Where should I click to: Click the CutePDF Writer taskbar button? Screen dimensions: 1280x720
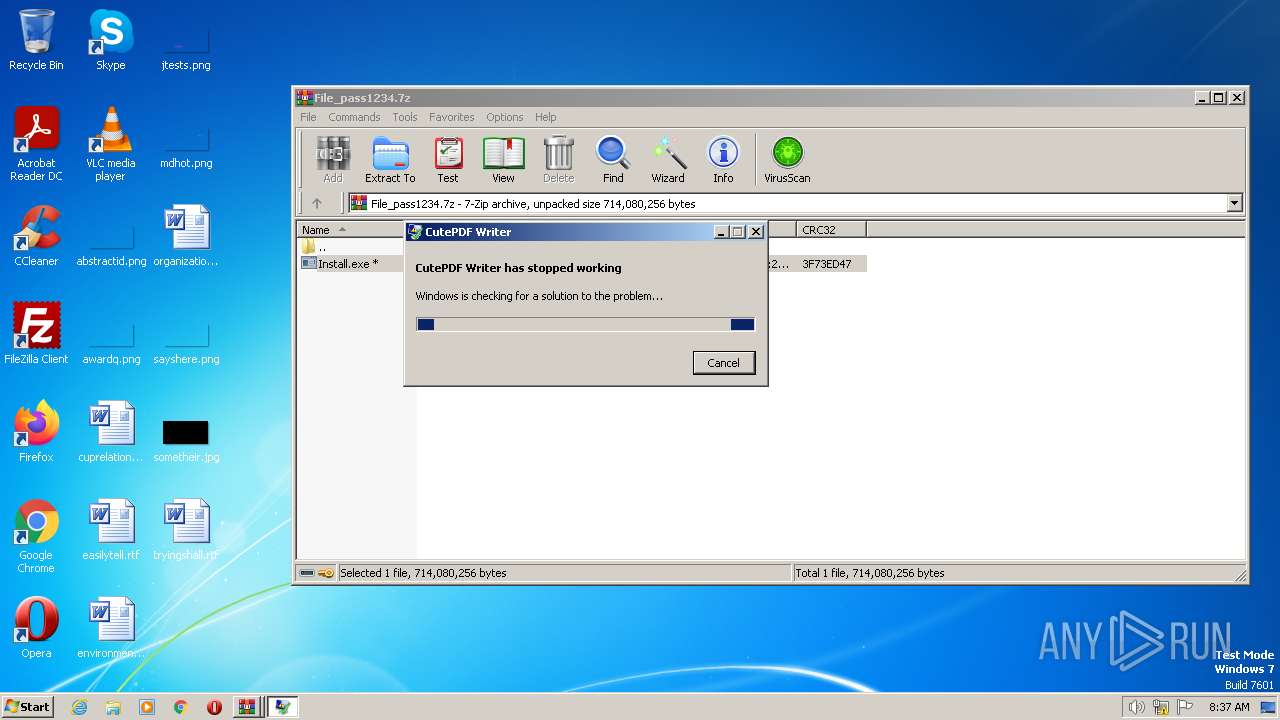point(283,707)
